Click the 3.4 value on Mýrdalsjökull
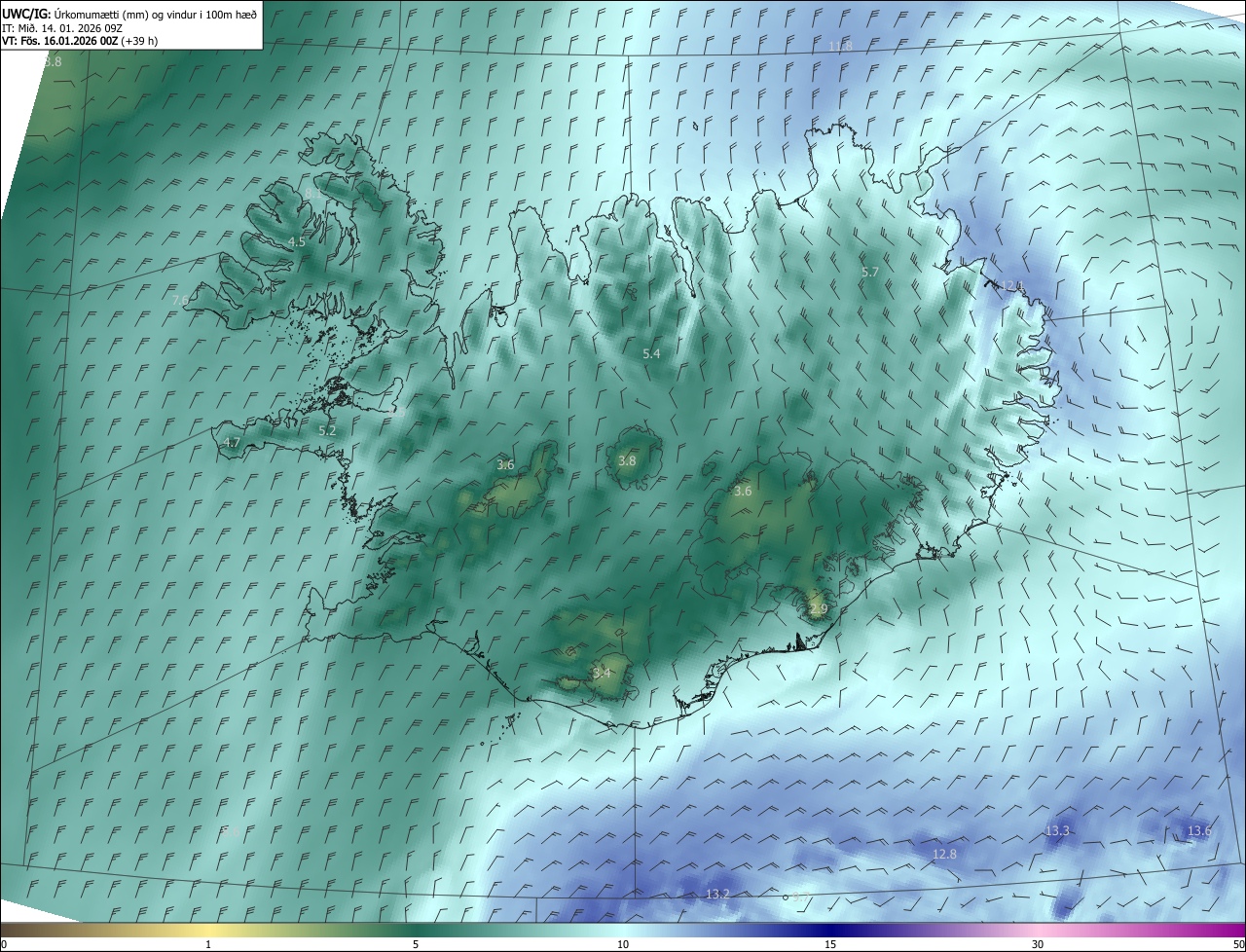The image size is (1246, 952). coord(603,673)
